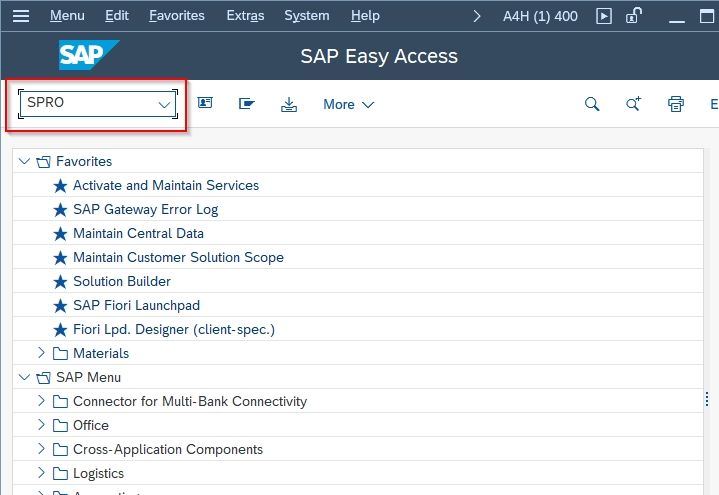The image size is (719, 495).
Task: Click the Find magnifier icon
Action: (x=592, y=104)
